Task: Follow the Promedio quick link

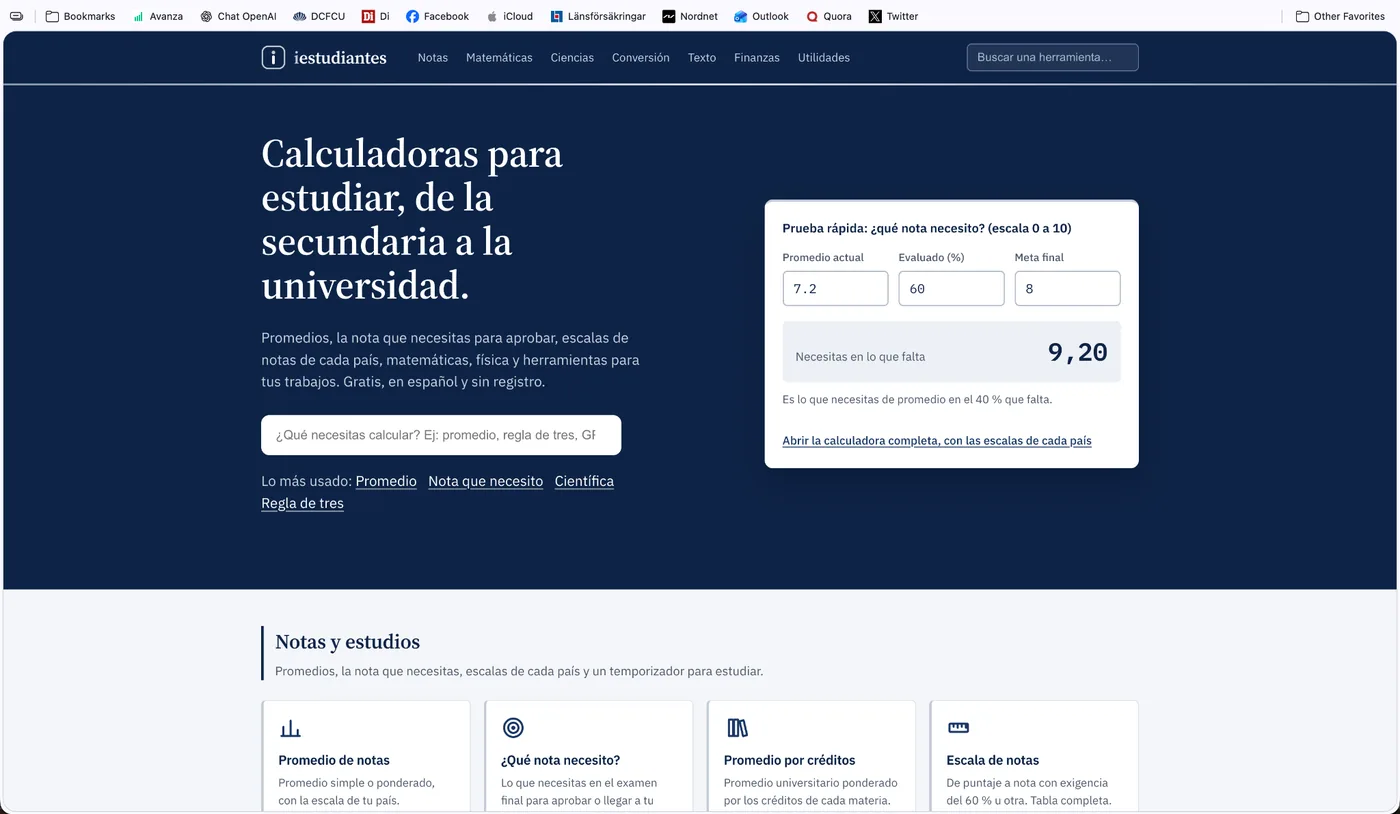Action: [386, 481]
